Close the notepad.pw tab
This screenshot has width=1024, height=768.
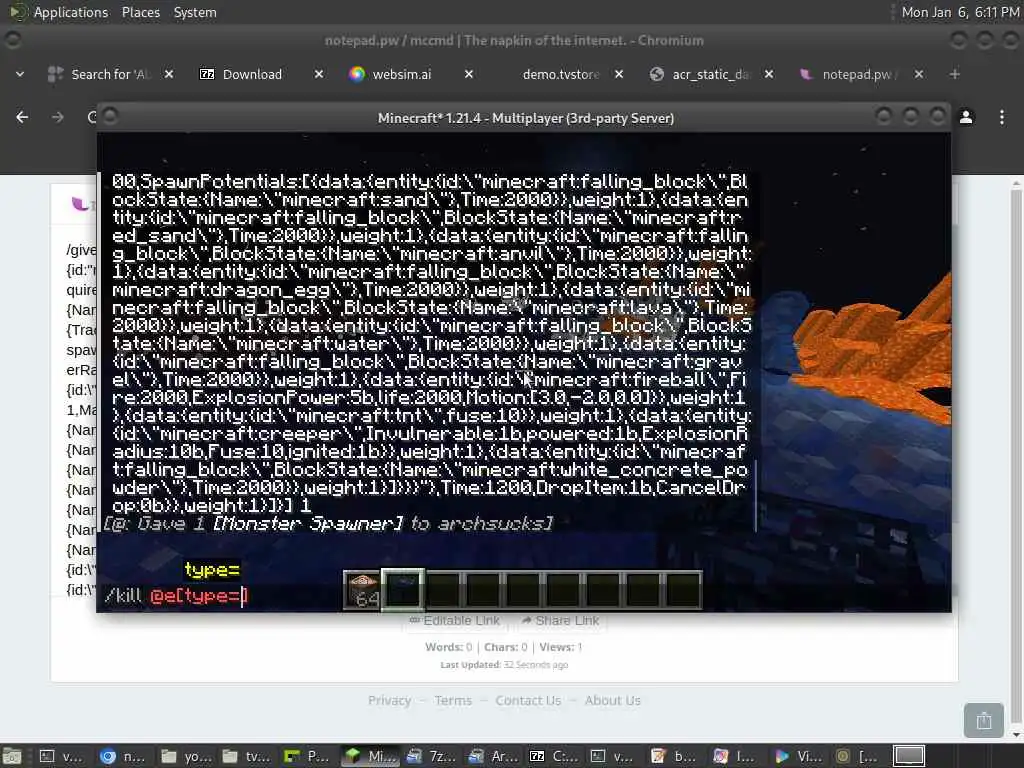pyautogui.click(x=919, y=74)
